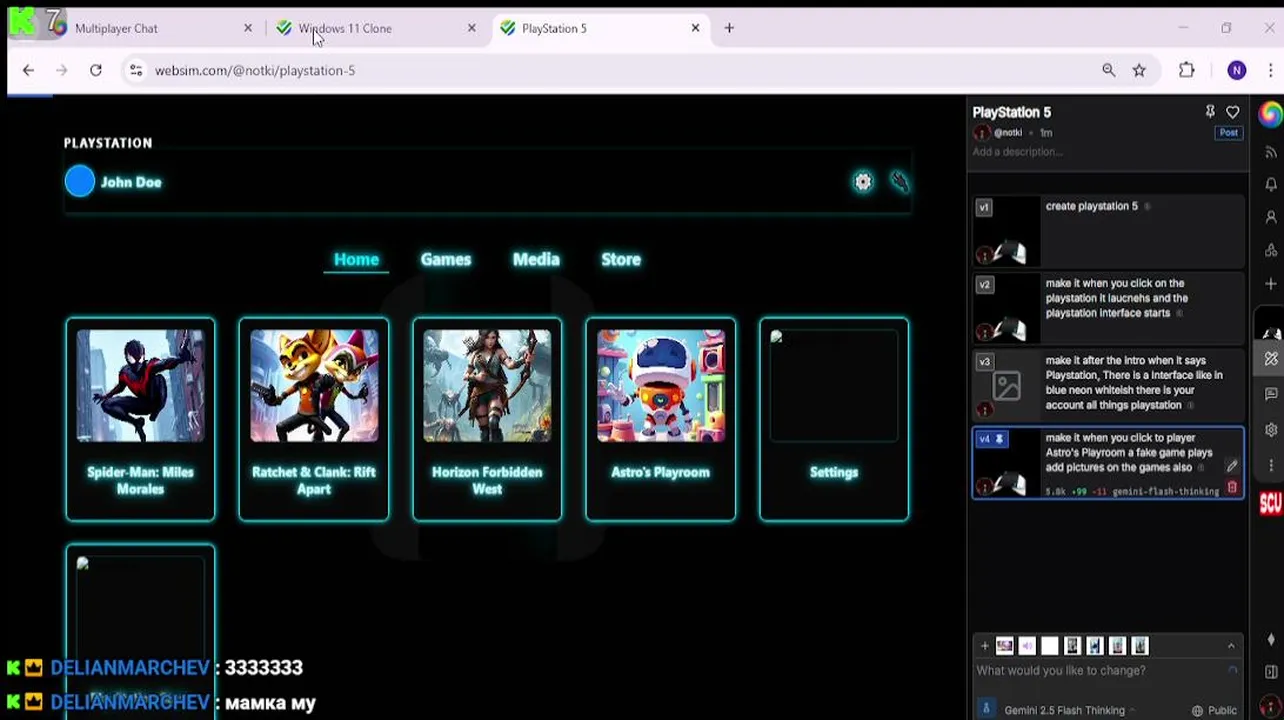
Task: Open the sidebar settings gear icon
Action: (x=1271, y=430)
